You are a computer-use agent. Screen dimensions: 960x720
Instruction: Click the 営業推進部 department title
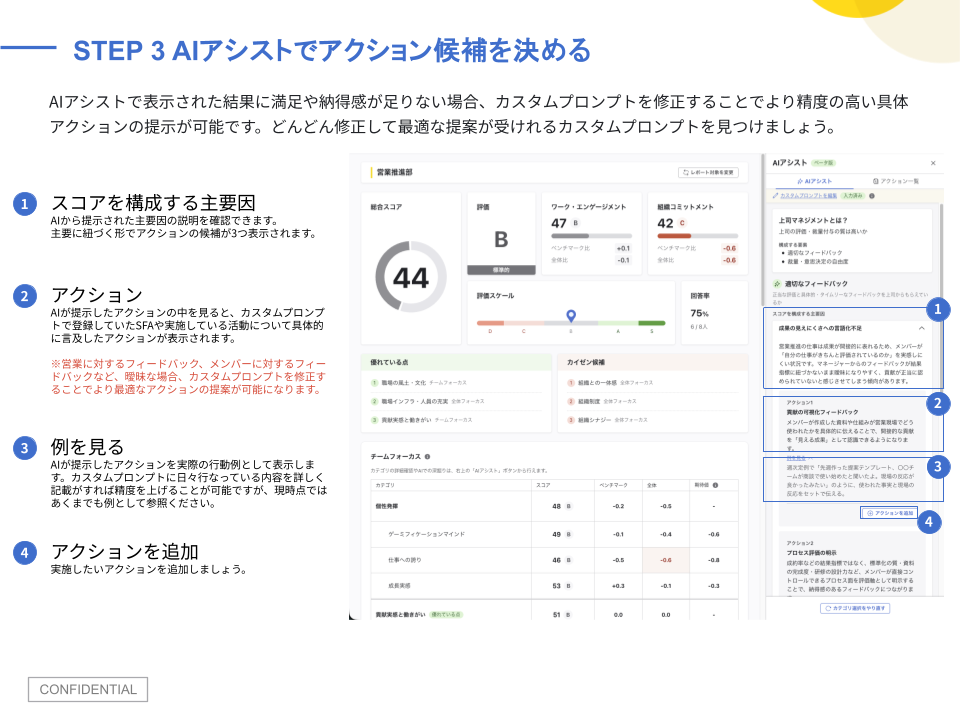click(x=394, y=172)
